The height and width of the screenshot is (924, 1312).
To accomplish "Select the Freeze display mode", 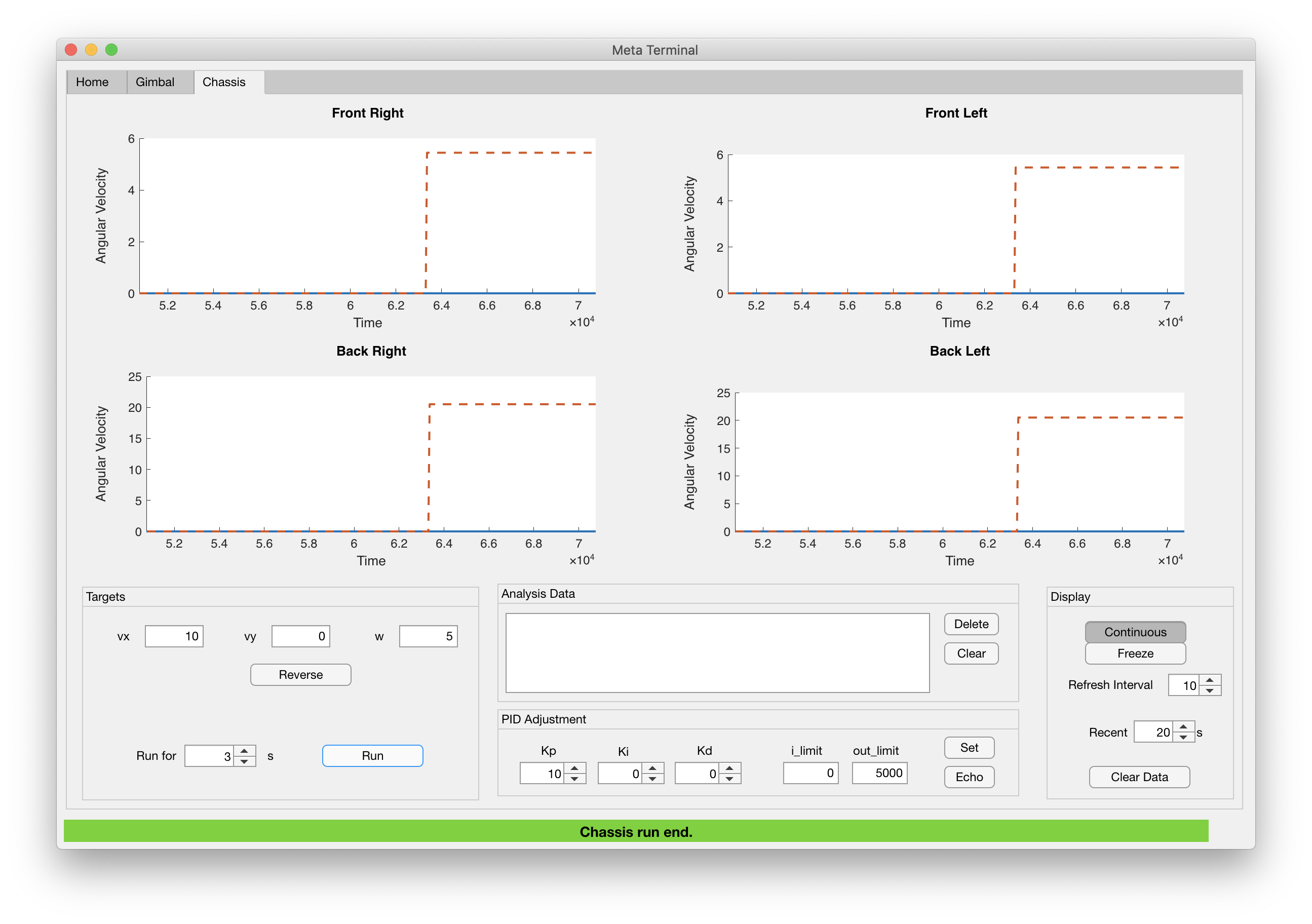I will (x=1135, y=653).
